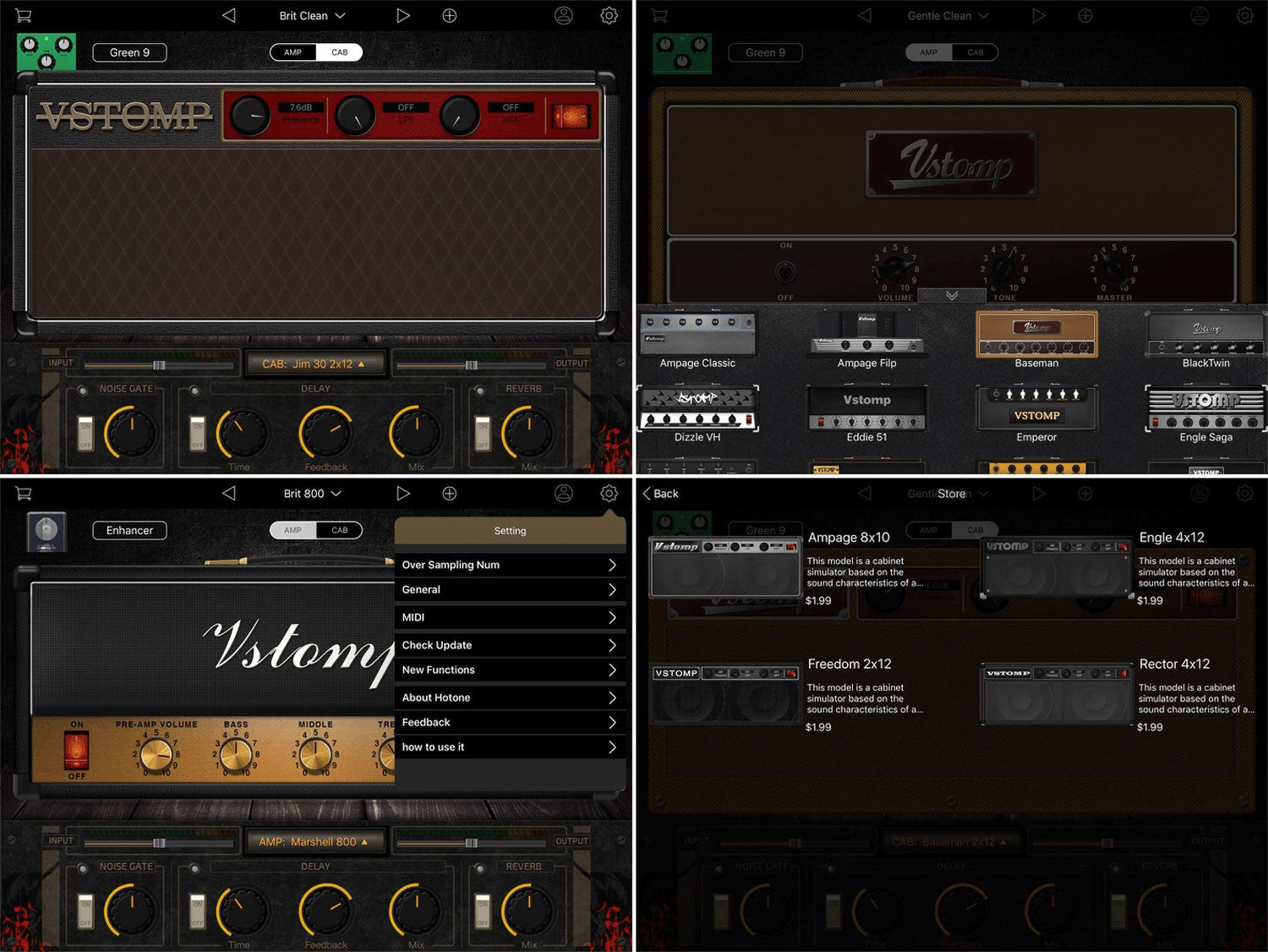This screenshot has width=1268, height=952.
Task: Click Back in Store screen
Action: pos(660,494)
